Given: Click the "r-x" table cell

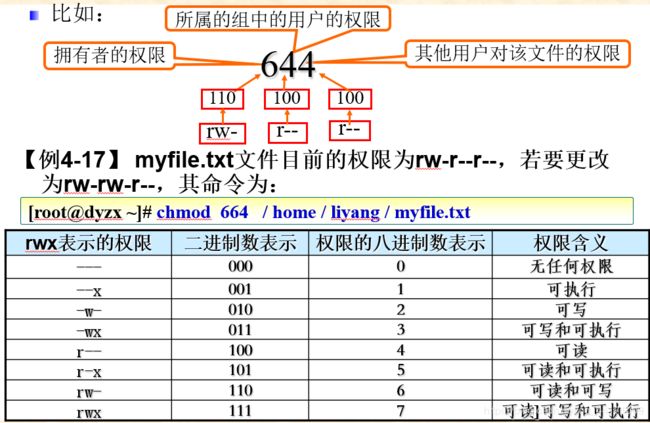Looking at the screenshot, I should click(89, 371).
